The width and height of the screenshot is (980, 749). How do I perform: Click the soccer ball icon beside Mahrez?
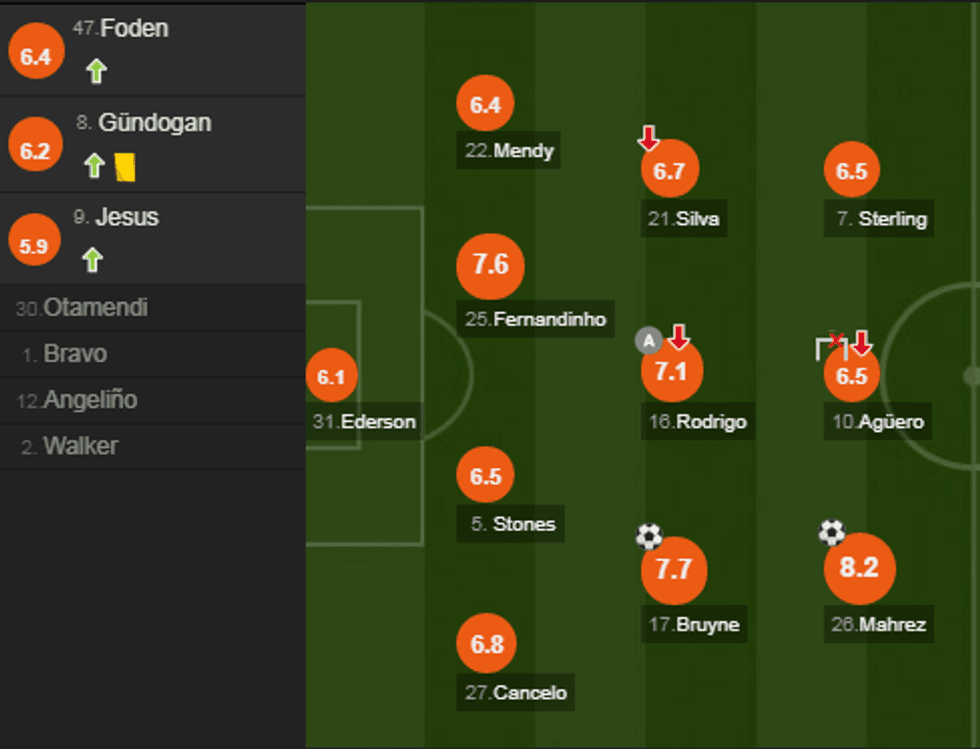click(832, 532)
